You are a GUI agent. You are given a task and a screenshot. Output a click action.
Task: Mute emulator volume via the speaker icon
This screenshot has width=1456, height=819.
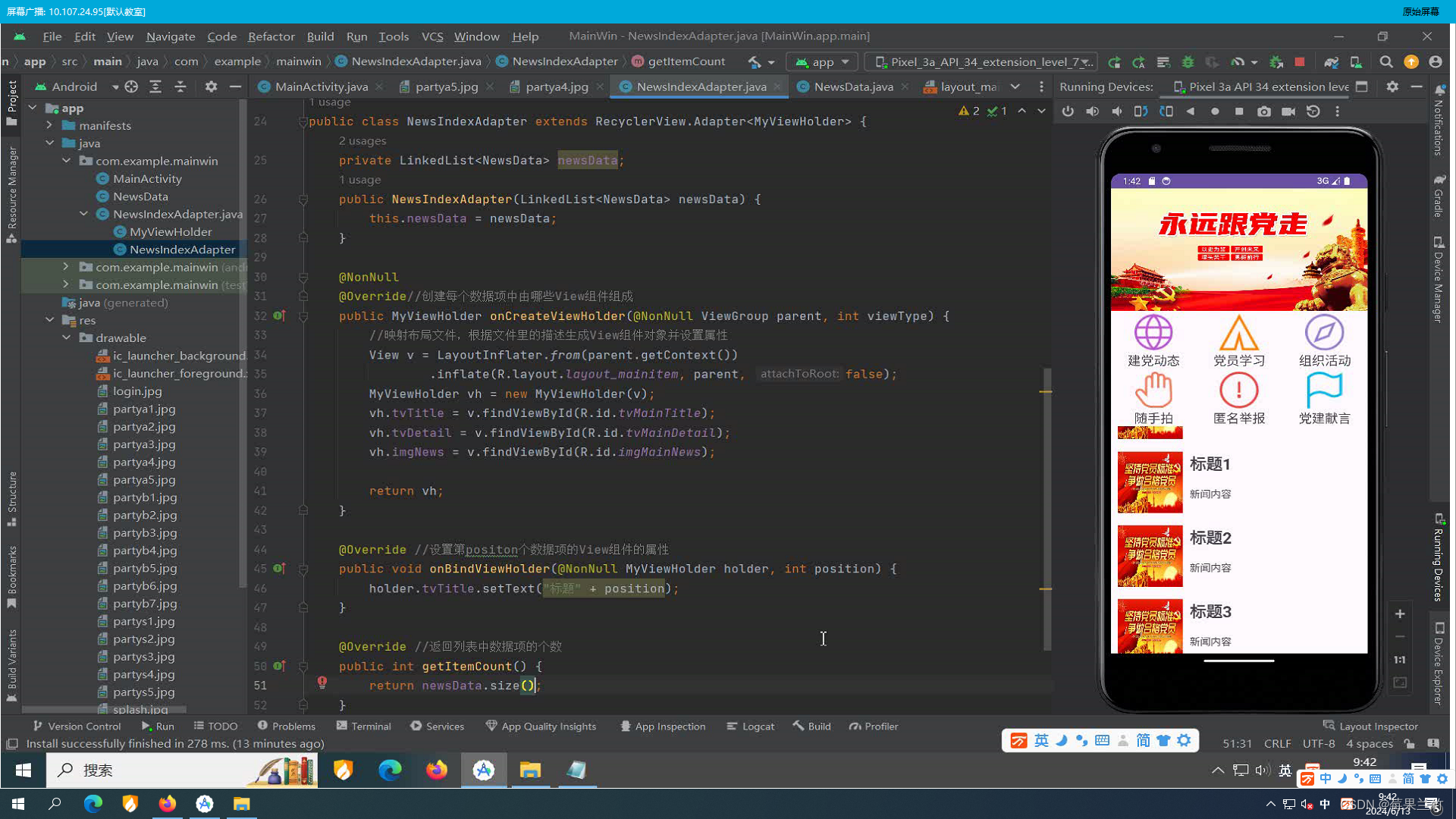1117,111
